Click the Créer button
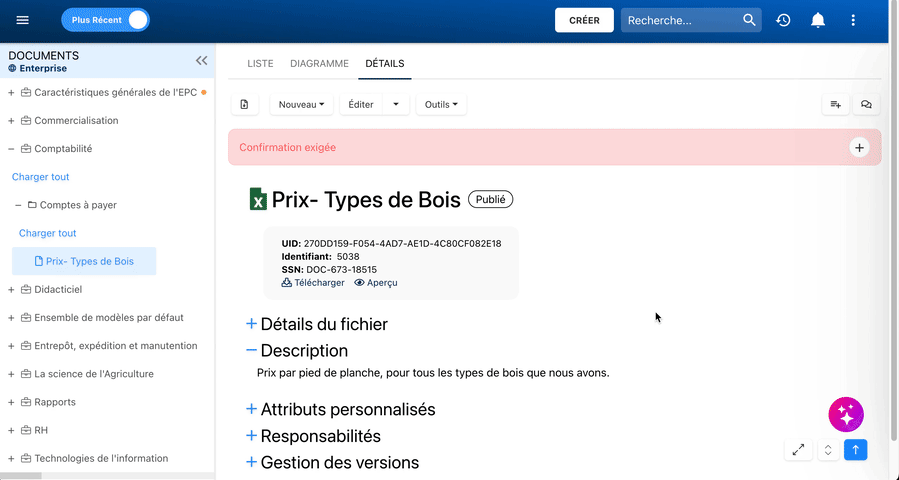Screen dimensions: 899x480 (584, 20)
